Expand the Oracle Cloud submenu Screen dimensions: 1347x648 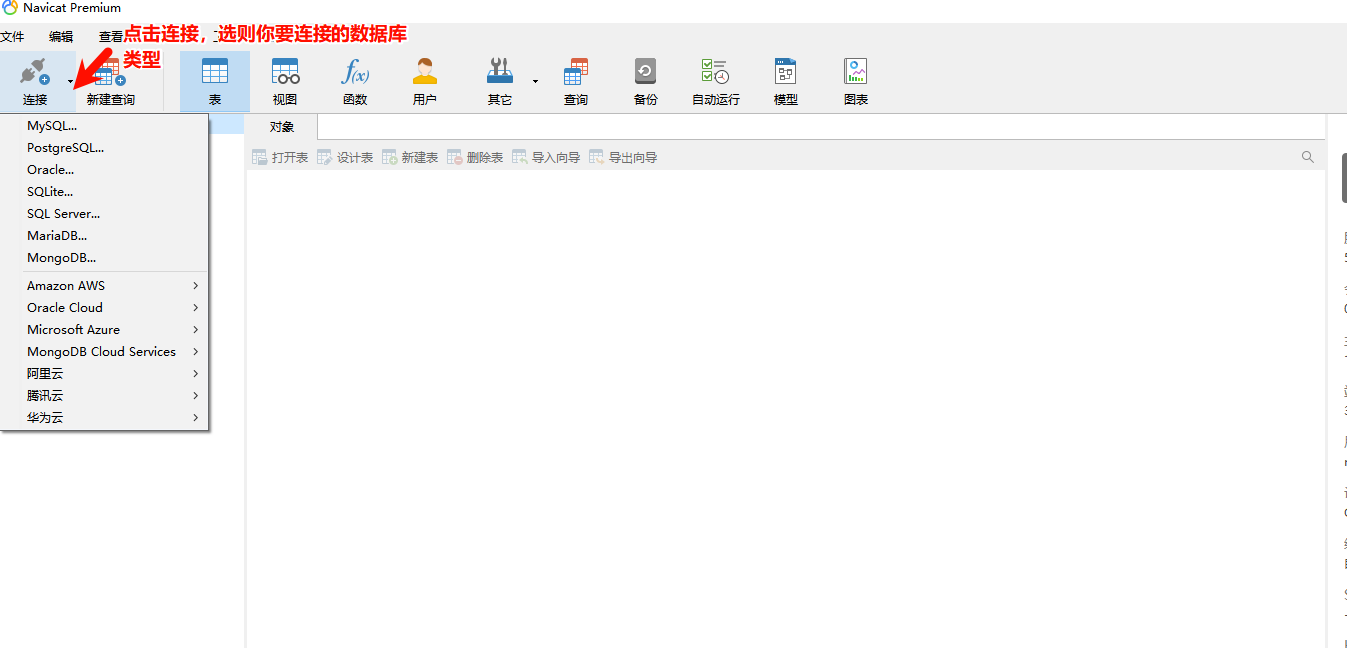[x=105, y=308]
